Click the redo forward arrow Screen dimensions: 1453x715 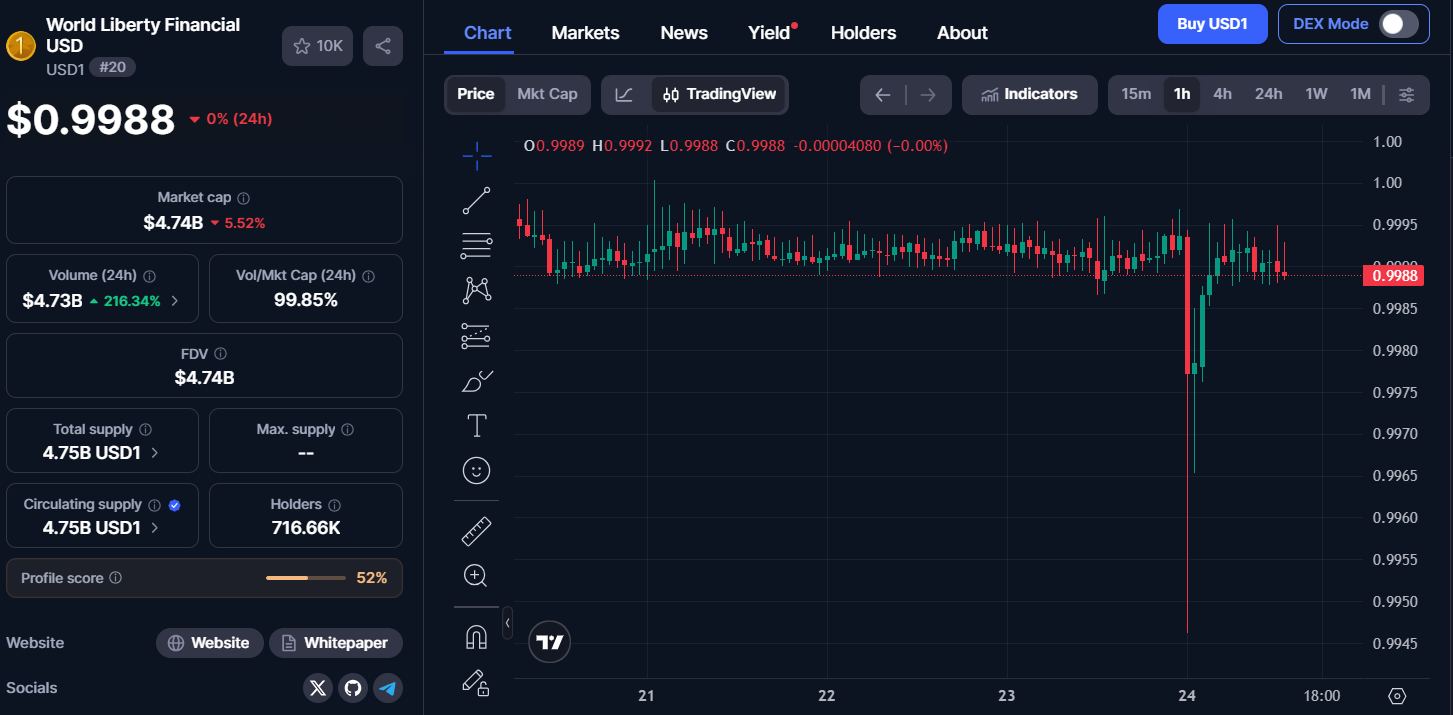928,95
